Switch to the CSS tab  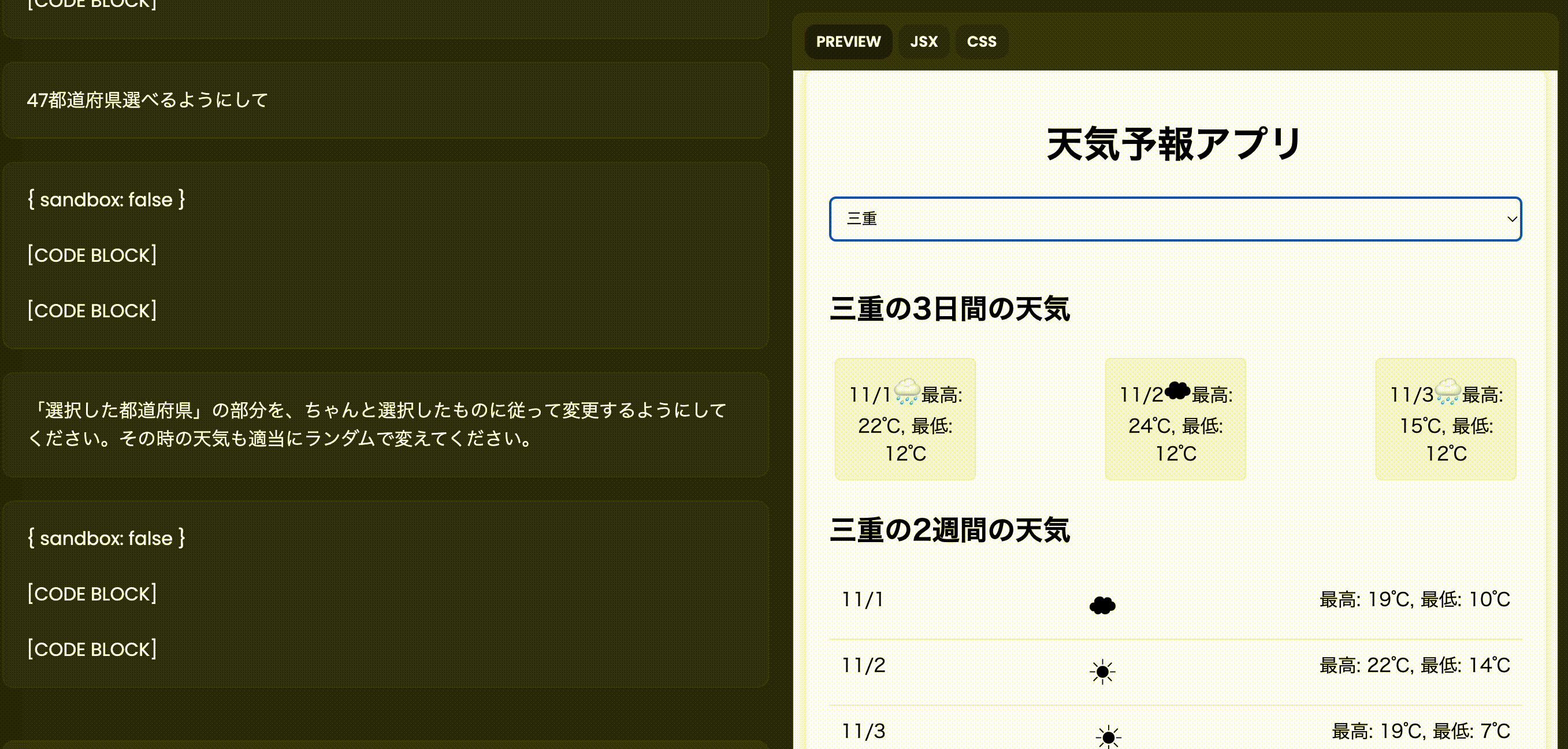981,42
